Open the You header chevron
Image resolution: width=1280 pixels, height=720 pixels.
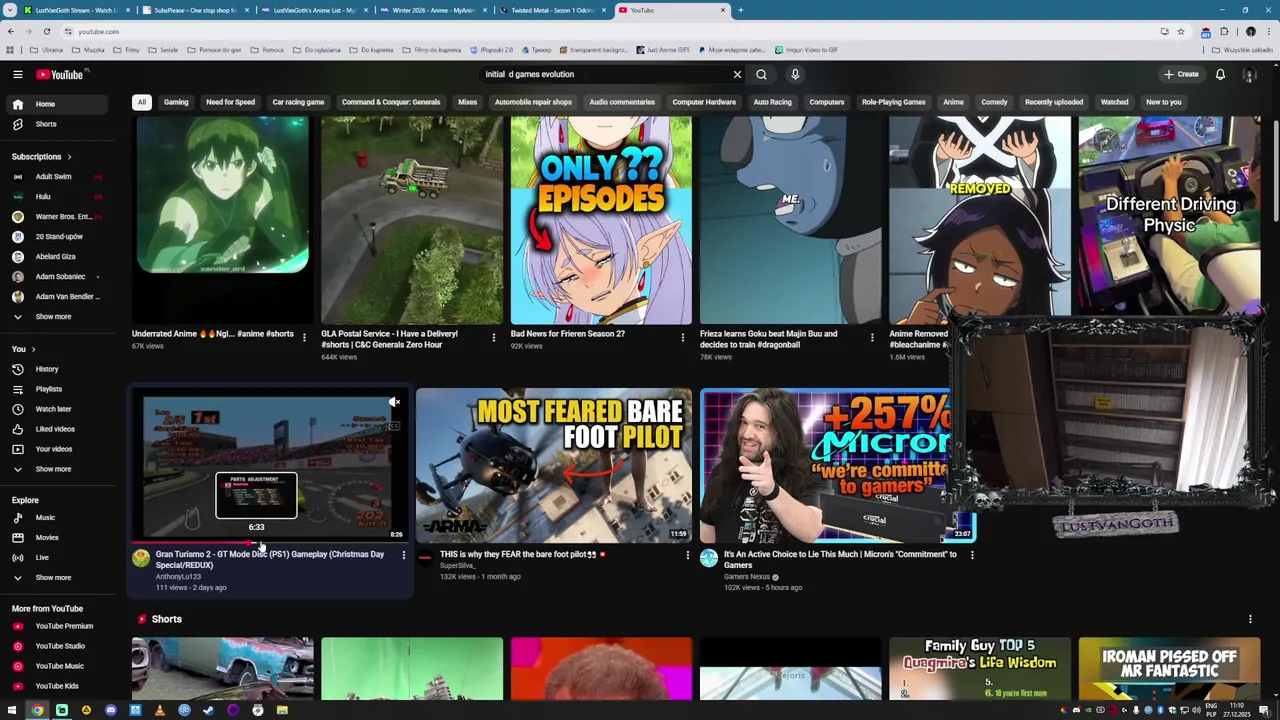pos(33,349)
